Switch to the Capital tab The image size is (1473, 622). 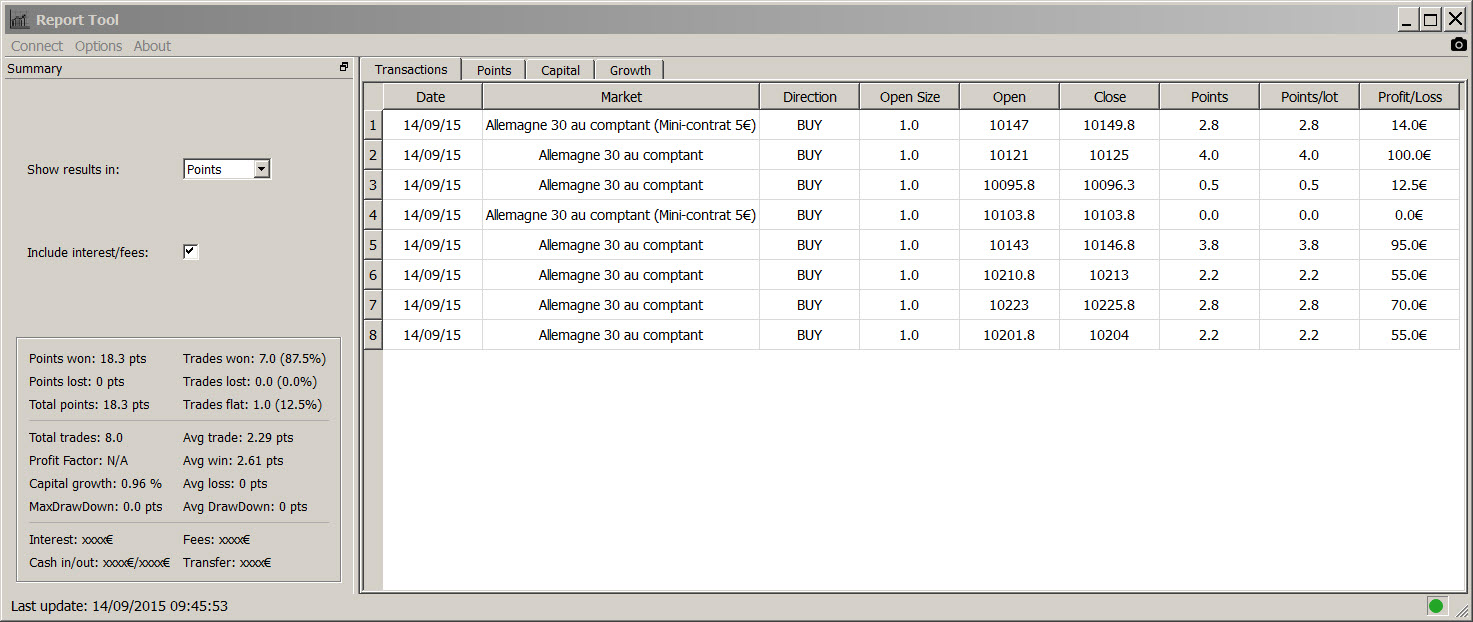tap(560, 70)
